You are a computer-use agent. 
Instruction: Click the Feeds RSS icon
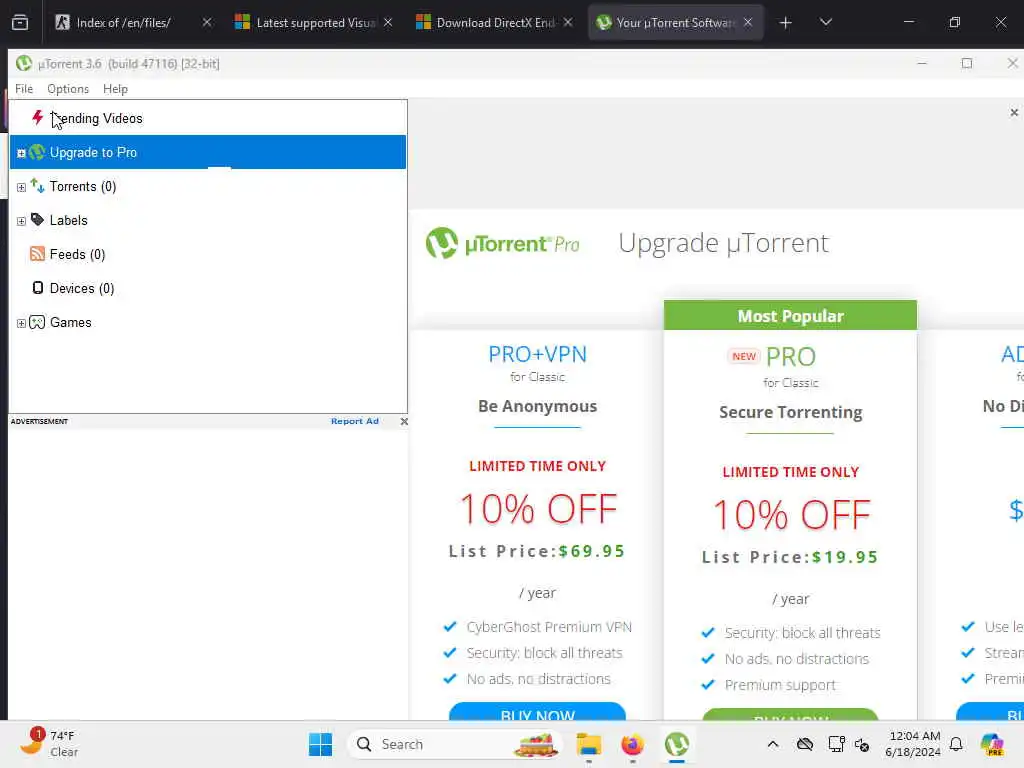click(x=37, y=254)
